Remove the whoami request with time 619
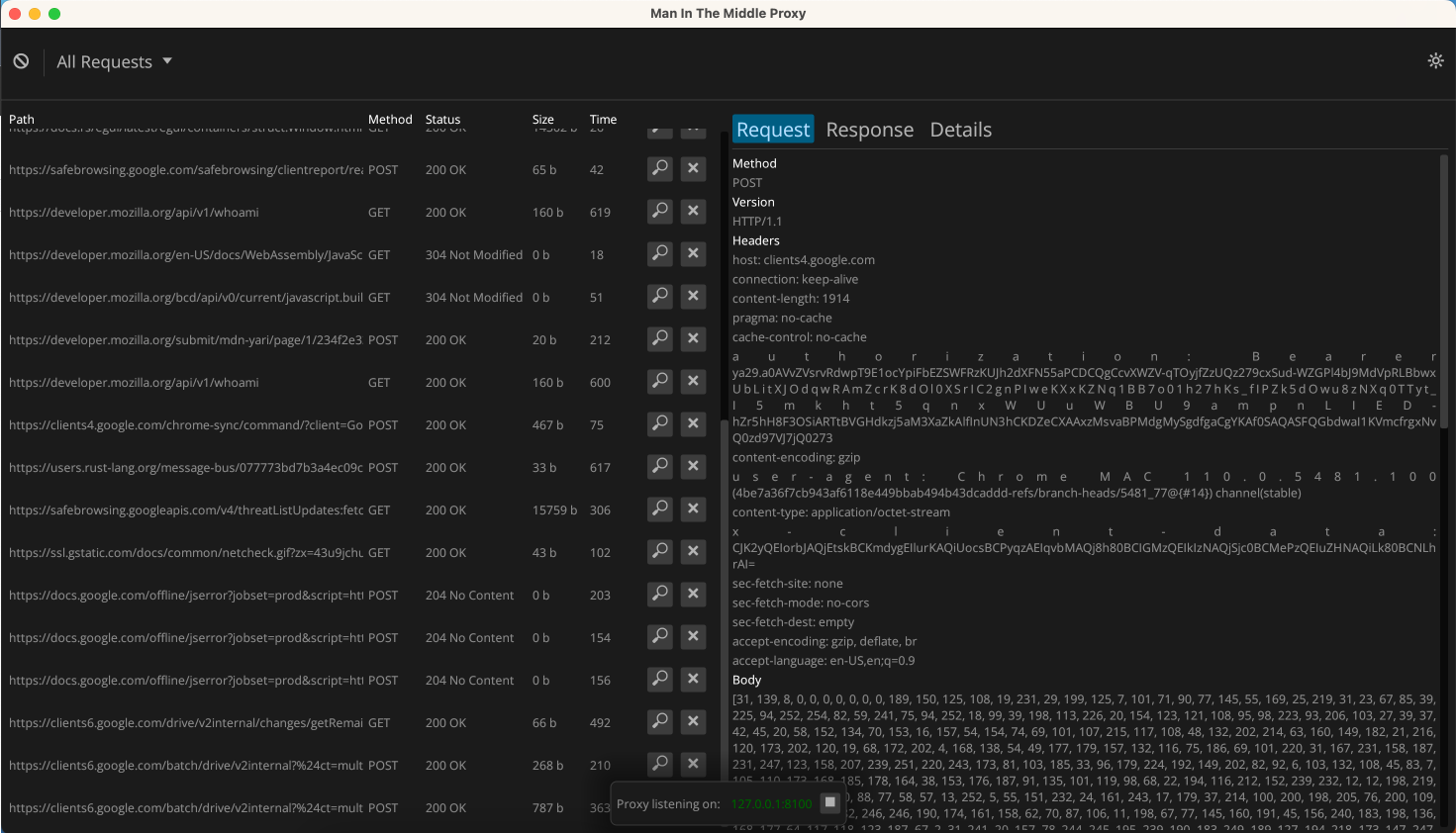Viewport: 1456px width, 833px height. coord(694,212)
